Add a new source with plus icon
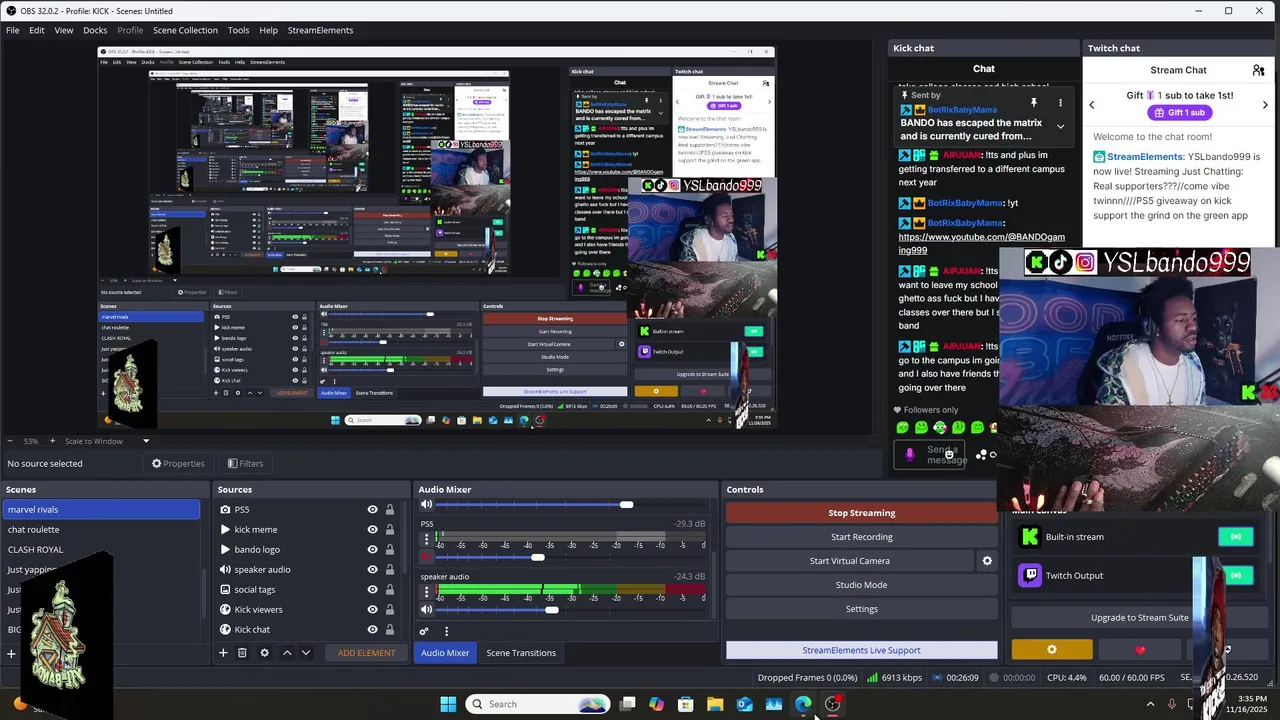The image size is (1280, 720). (223, 653)
